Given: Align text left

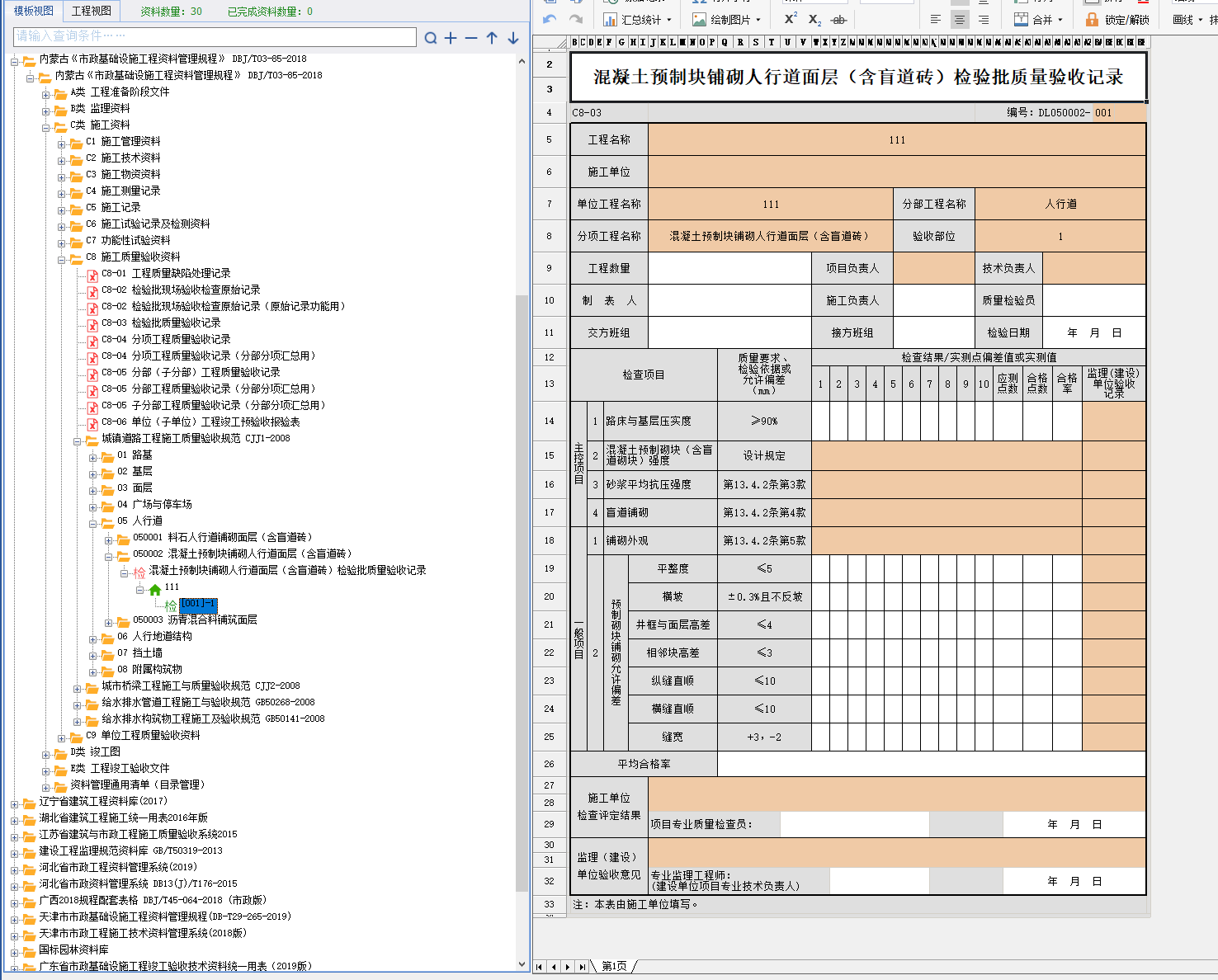Looking at the screenshot, I should click(936, 19).
